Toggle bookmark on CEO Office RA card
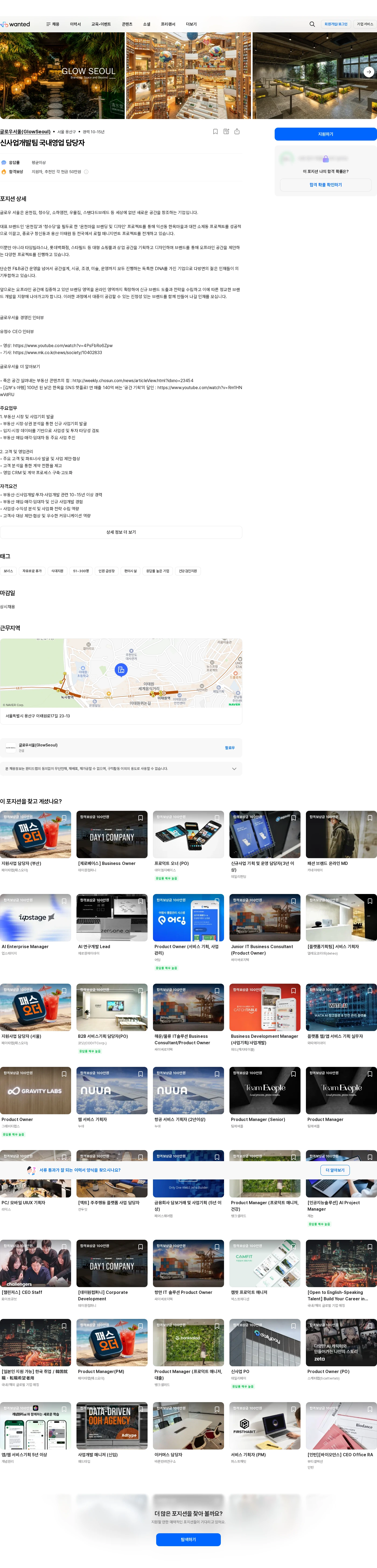 coord(370,1409)
